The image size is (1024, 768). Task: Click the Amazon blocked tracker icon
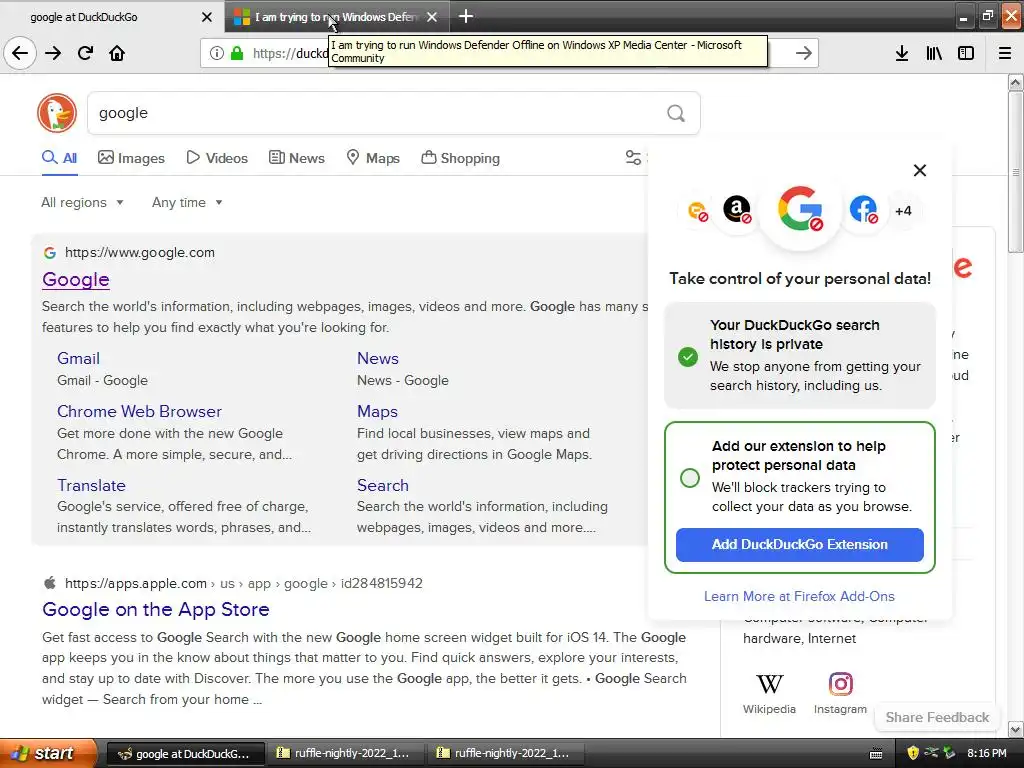[737, 210]
